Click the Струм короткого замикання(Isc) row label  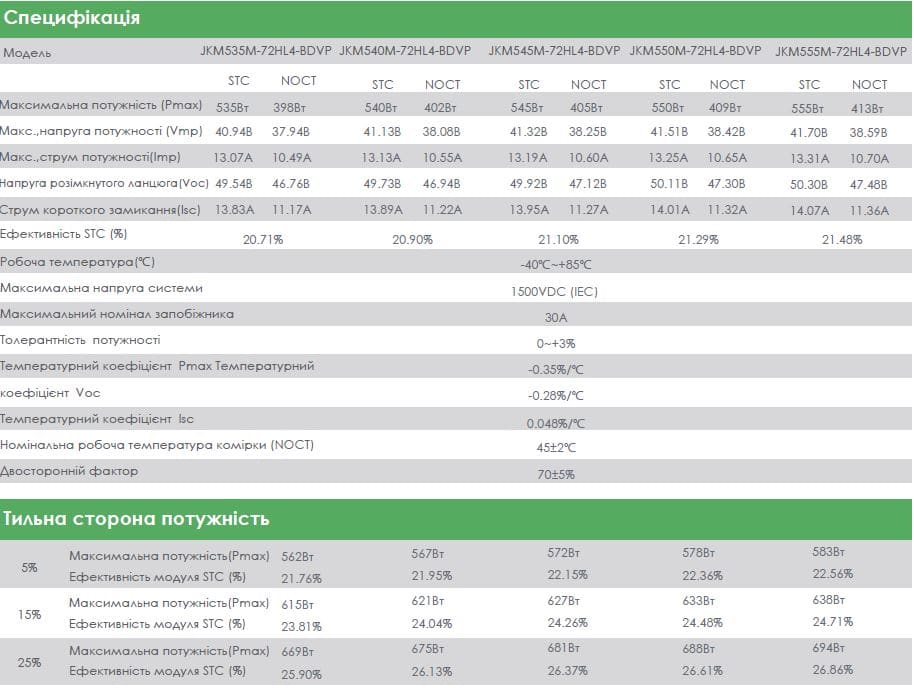97,208
